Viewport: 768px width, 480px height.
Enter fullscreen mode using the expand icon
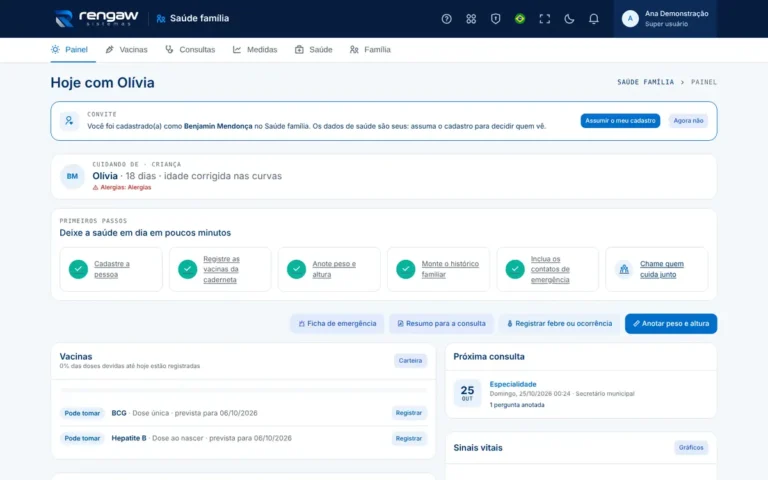click(x=544, y=19)
